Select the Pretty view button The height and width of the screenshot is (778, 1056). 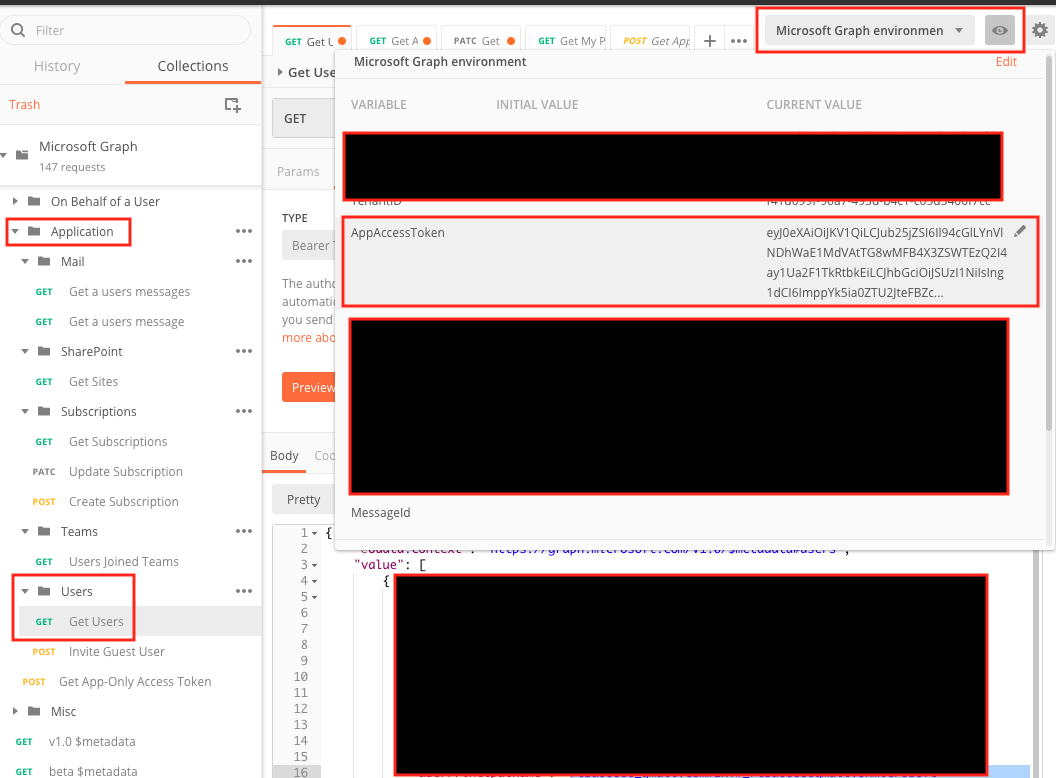pyautogui.click(x=304, y=499)
